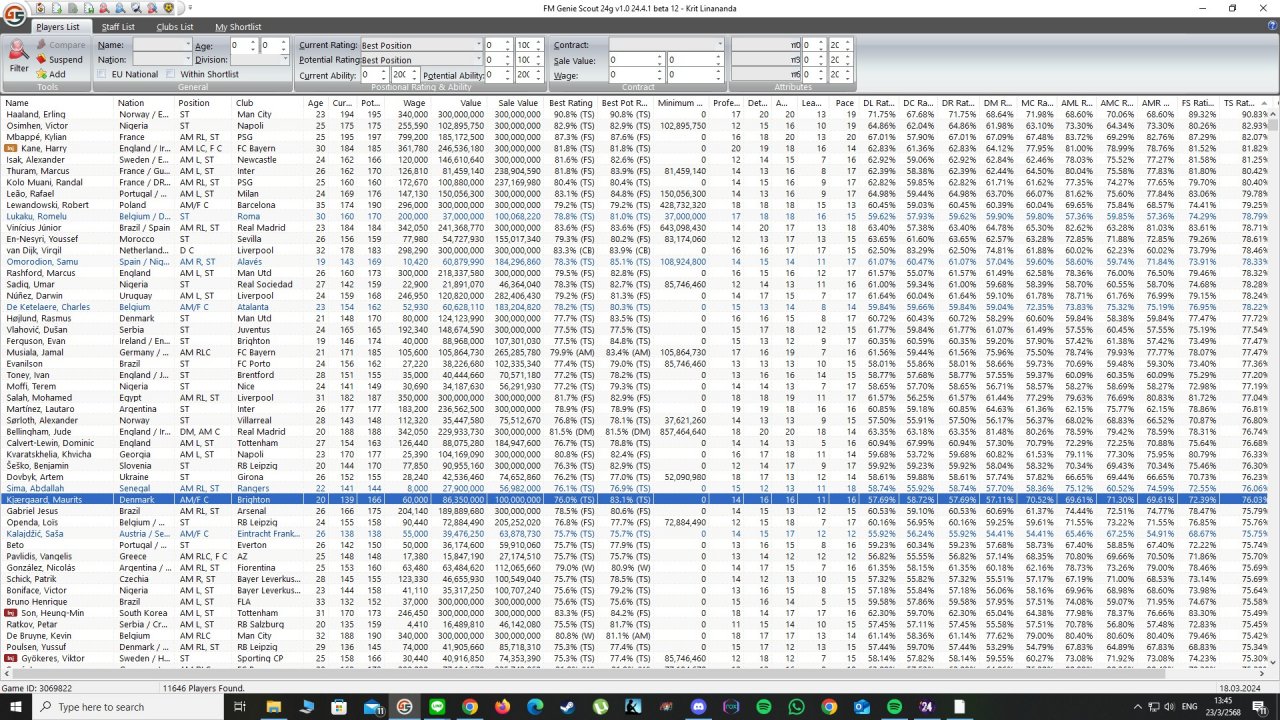Expand the Current Rating position dropdown

[479, 45]
